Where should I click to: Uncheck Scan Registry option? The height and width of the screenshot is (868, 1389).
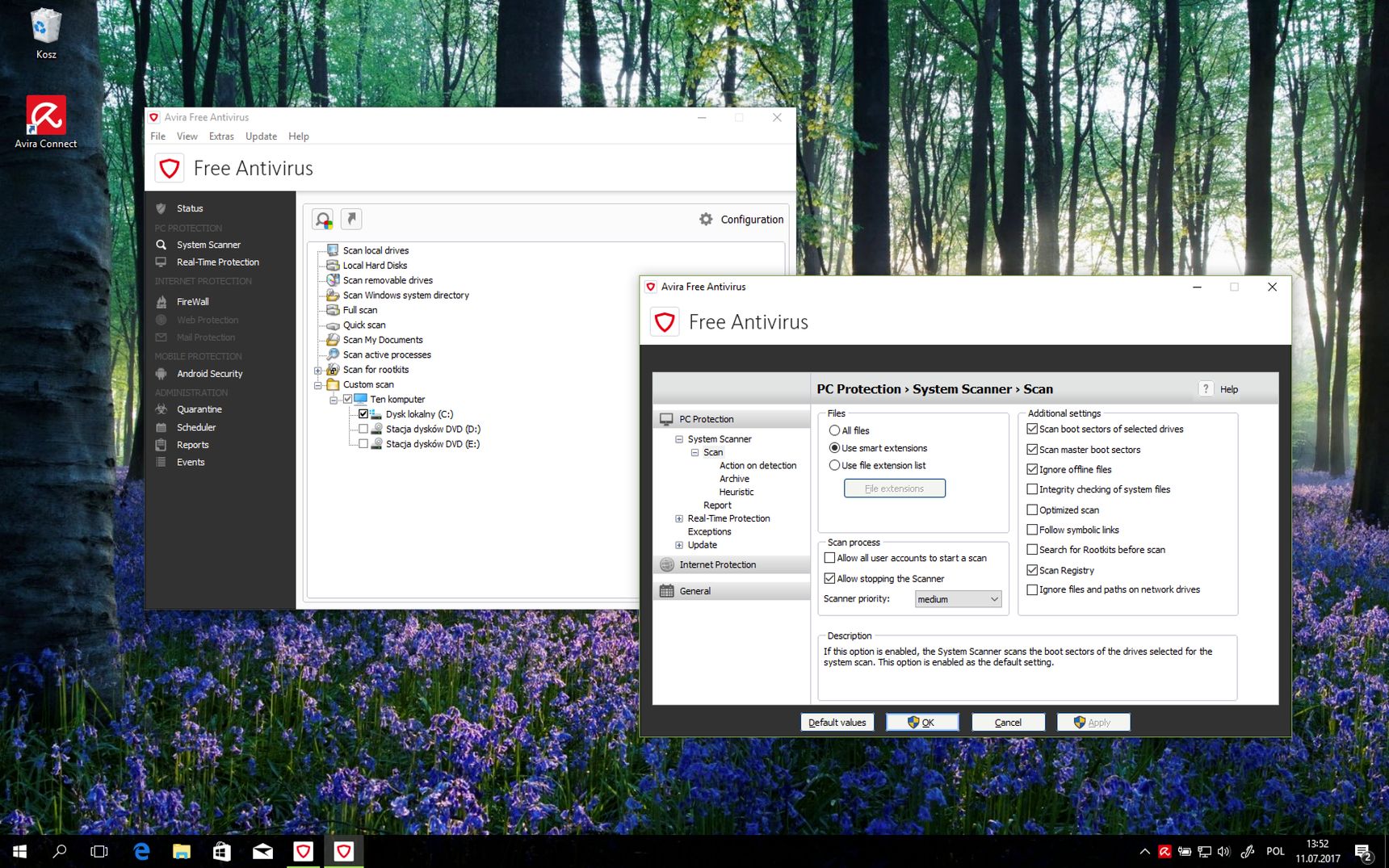click(1032, 570)
